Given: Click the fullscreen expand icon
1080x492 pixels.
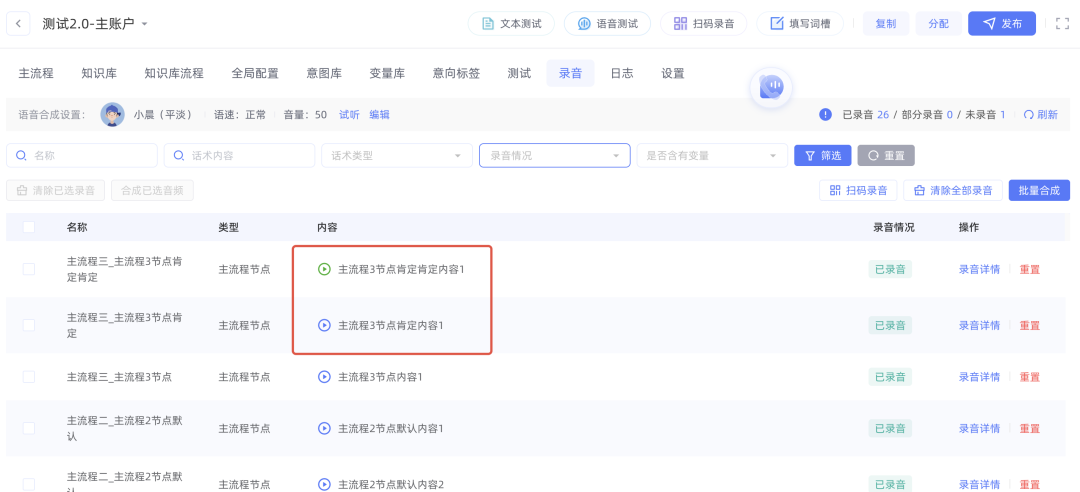Looking at the screenshot, I should [1062, 23].
